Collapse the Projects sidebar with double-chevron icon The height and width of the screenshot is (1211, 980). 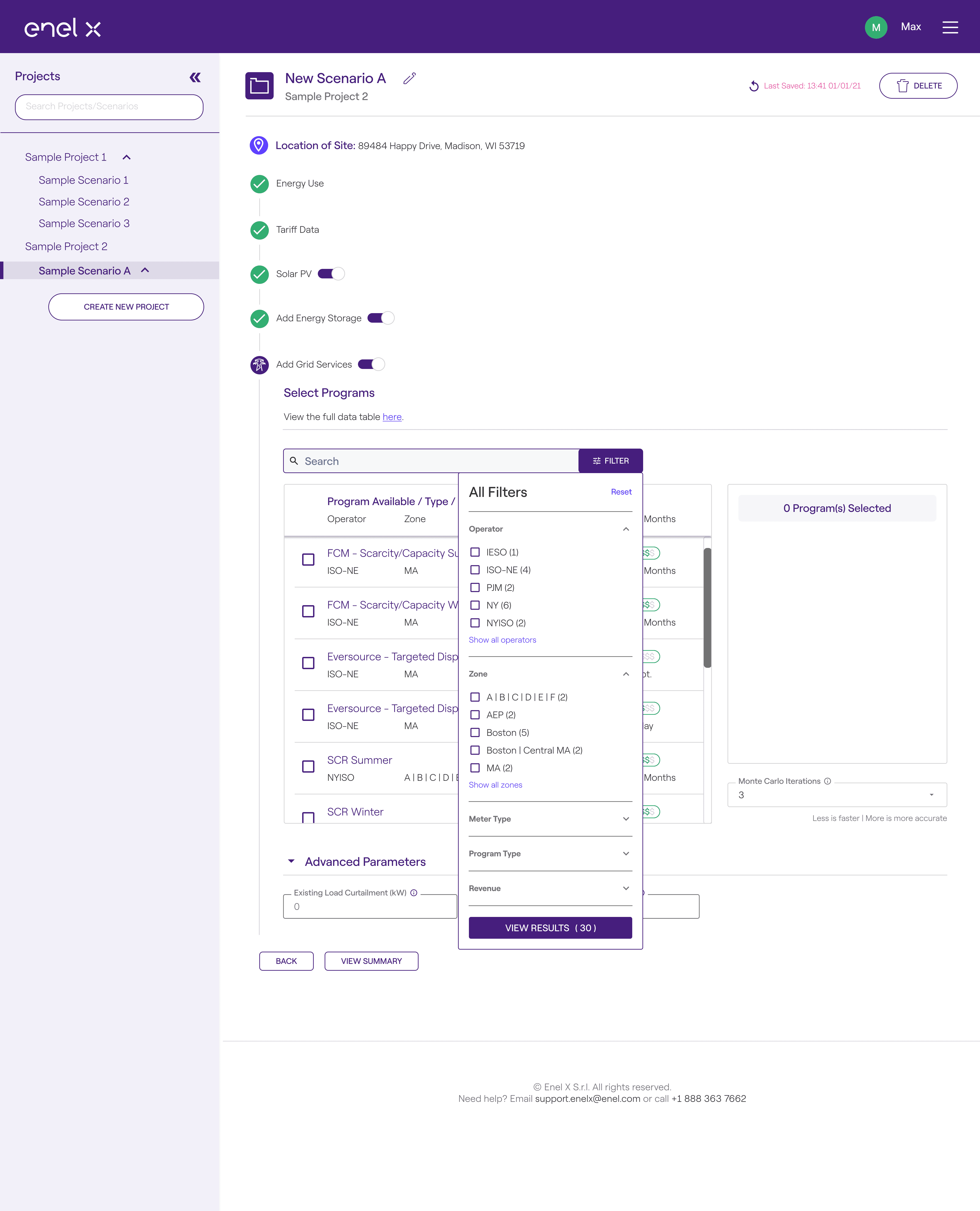click(x=195, y=77)
